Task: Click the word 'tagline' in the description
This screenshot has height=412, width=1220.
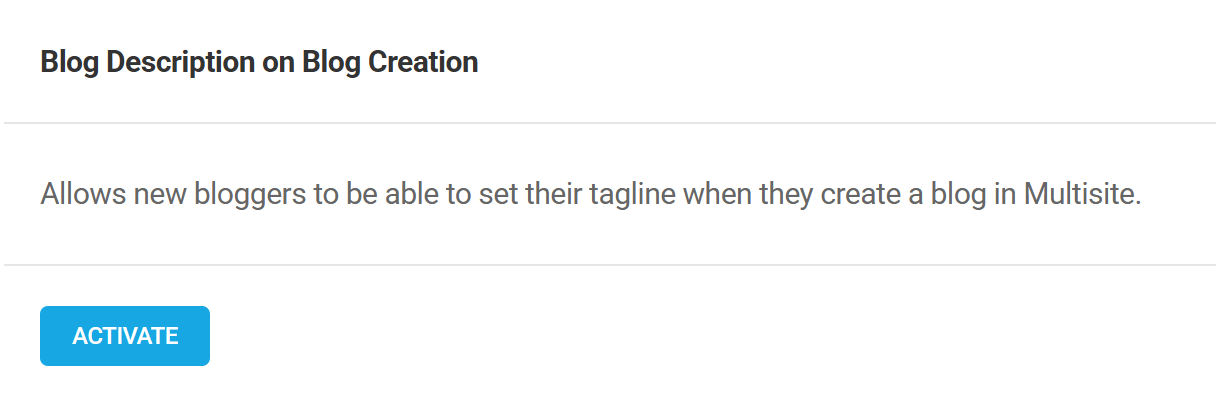Action: tap(640, 194)
